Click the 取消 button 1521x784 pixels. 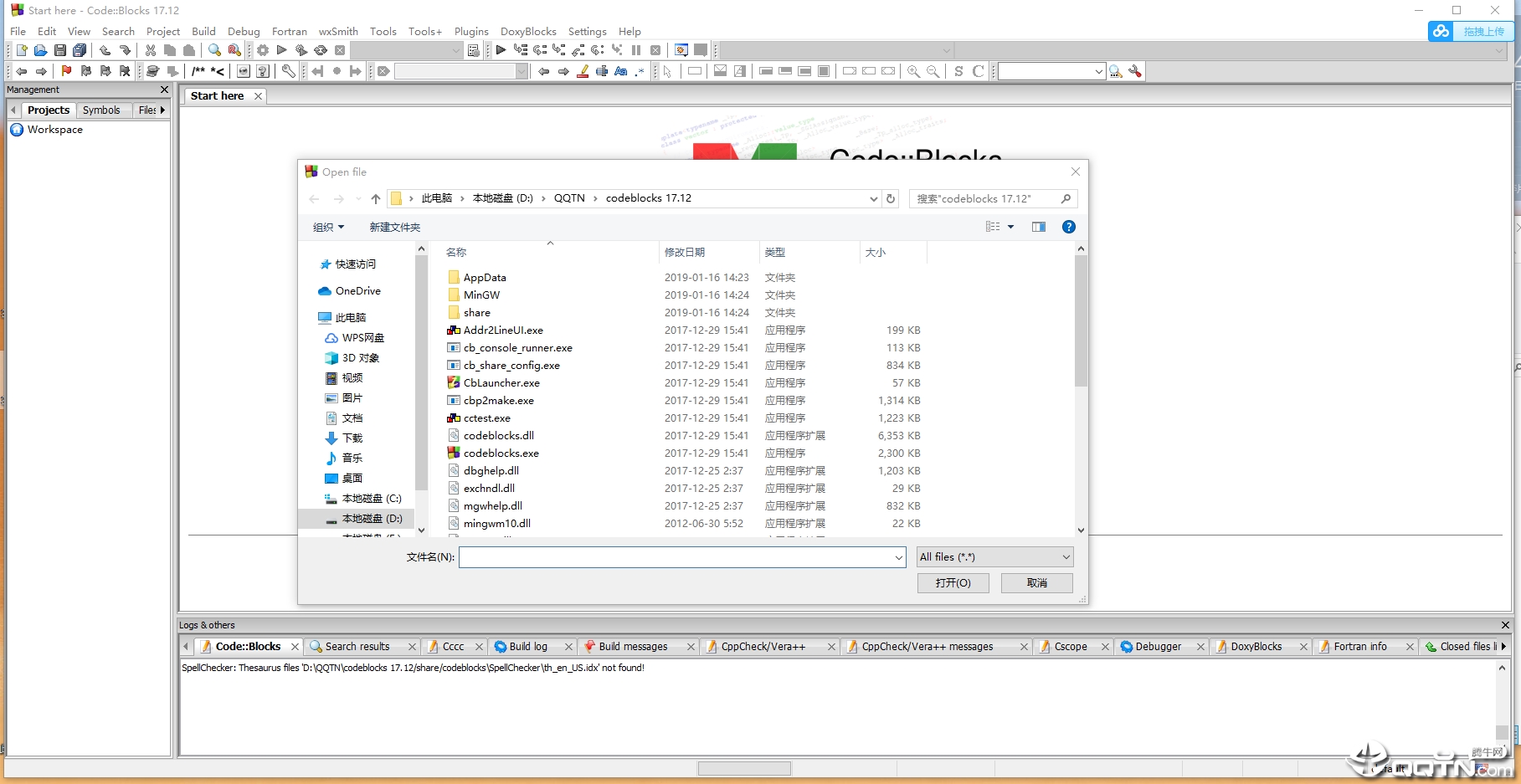coord(1037,582)
